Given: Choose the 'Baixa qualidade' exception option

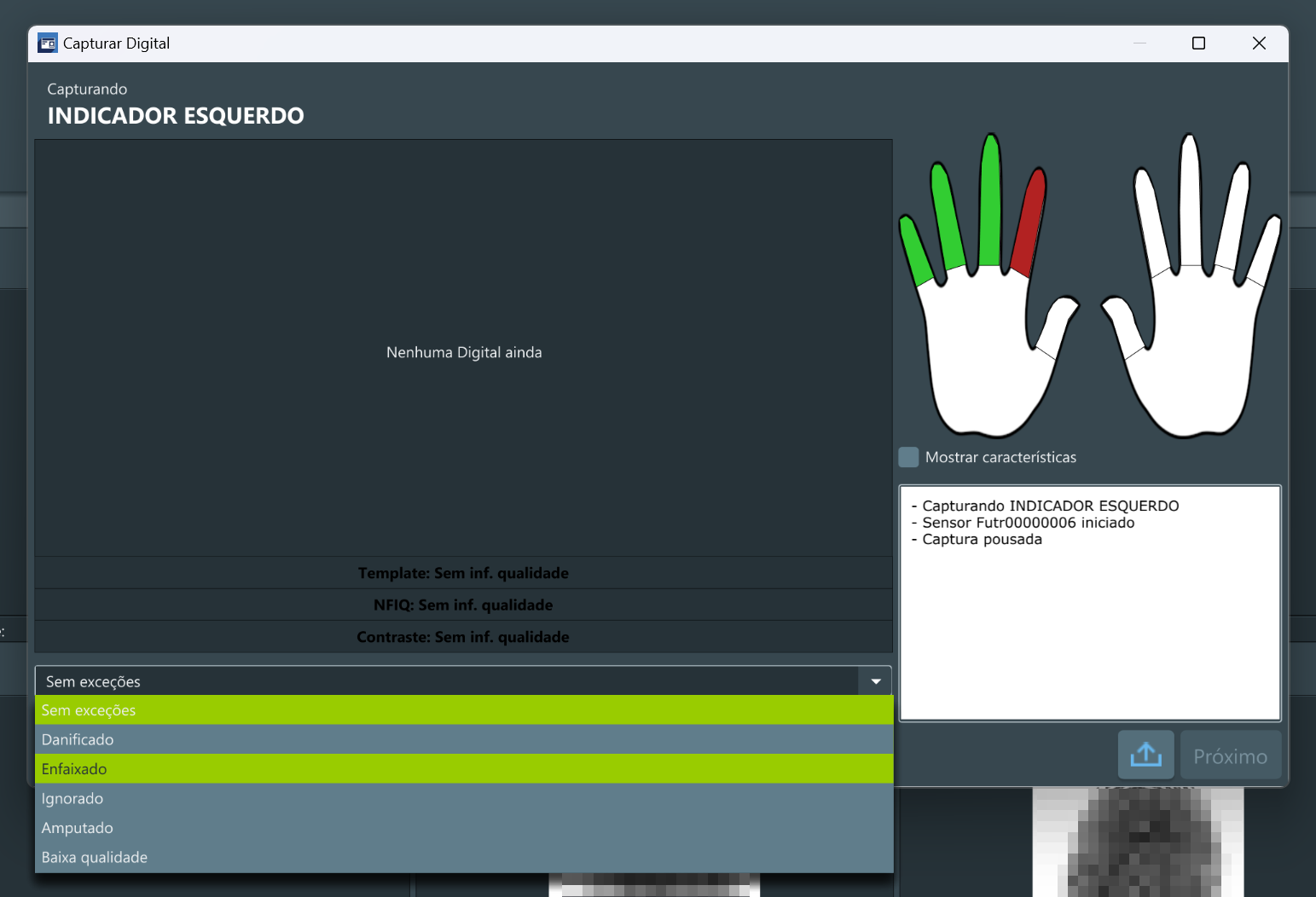Looking at the screenshot, I should point(464,857).
